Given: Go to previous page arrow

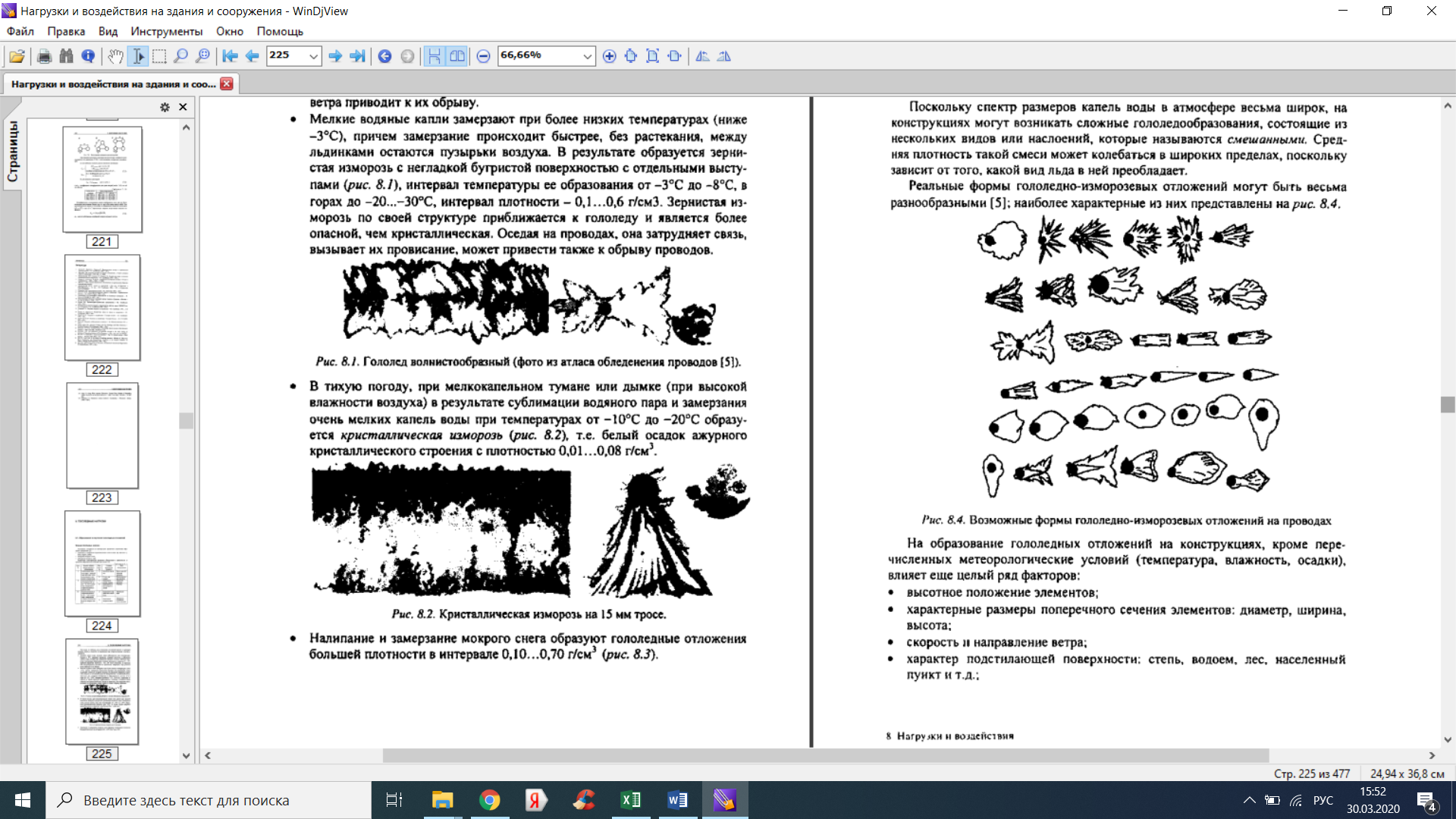Looking at the screenshot, I should [252, 56].
